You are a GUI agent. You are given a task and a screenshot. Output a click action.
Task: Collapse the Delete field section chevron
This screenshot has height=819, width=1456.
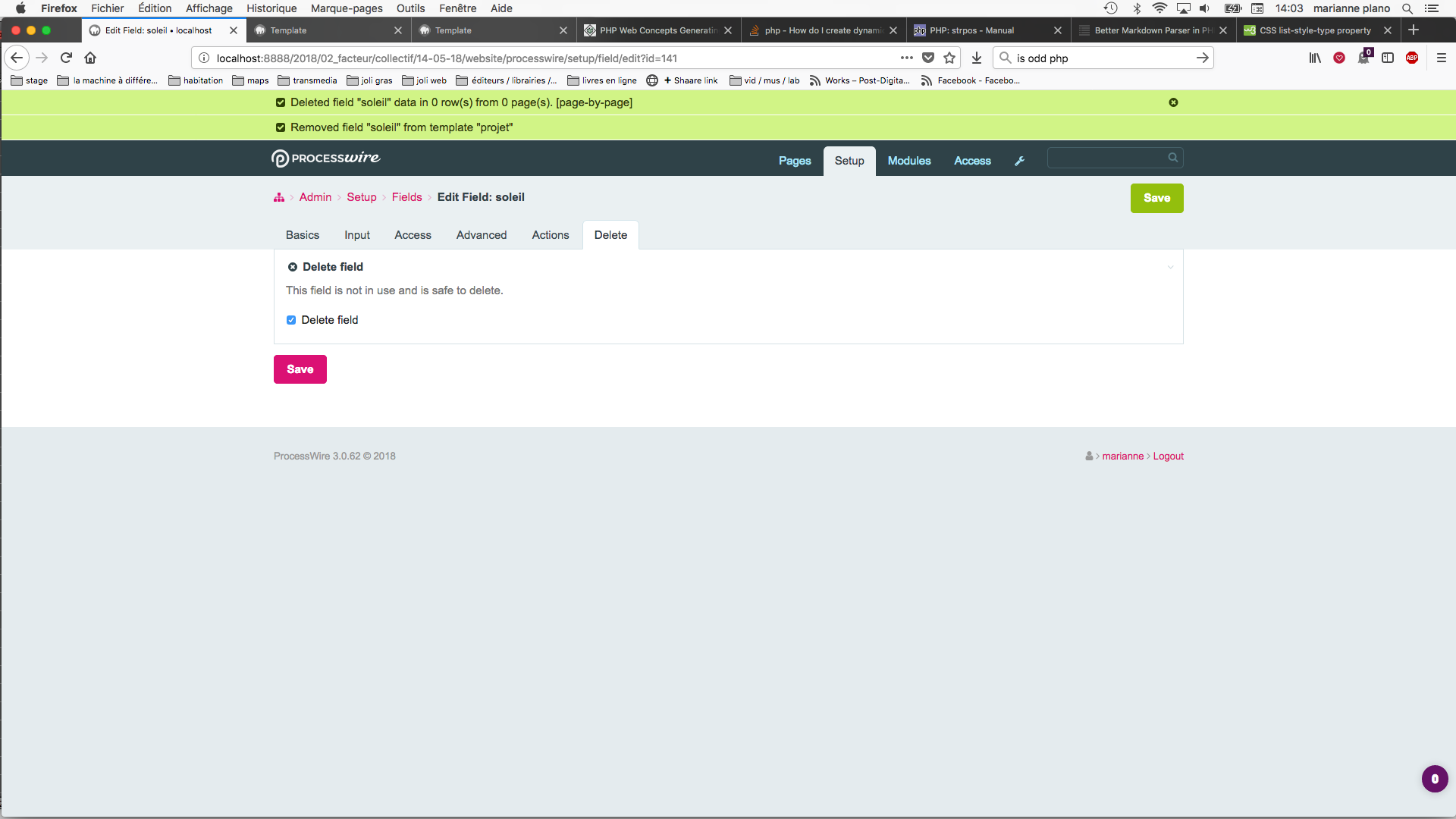1170,267
